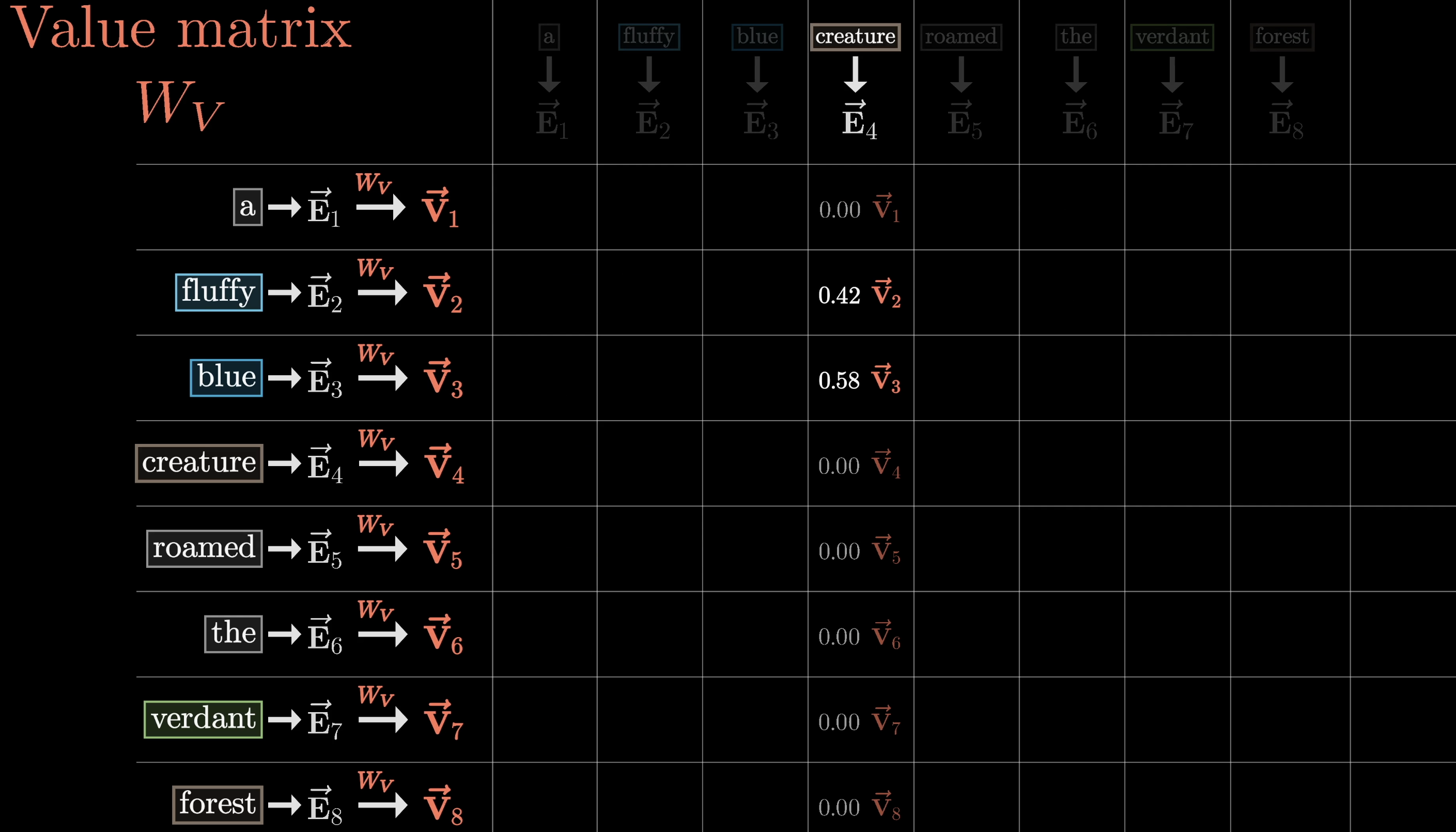The image size is (1456, 832).
Task: Select the 'forest' word box in left column
Action: [x=218, y=804]
